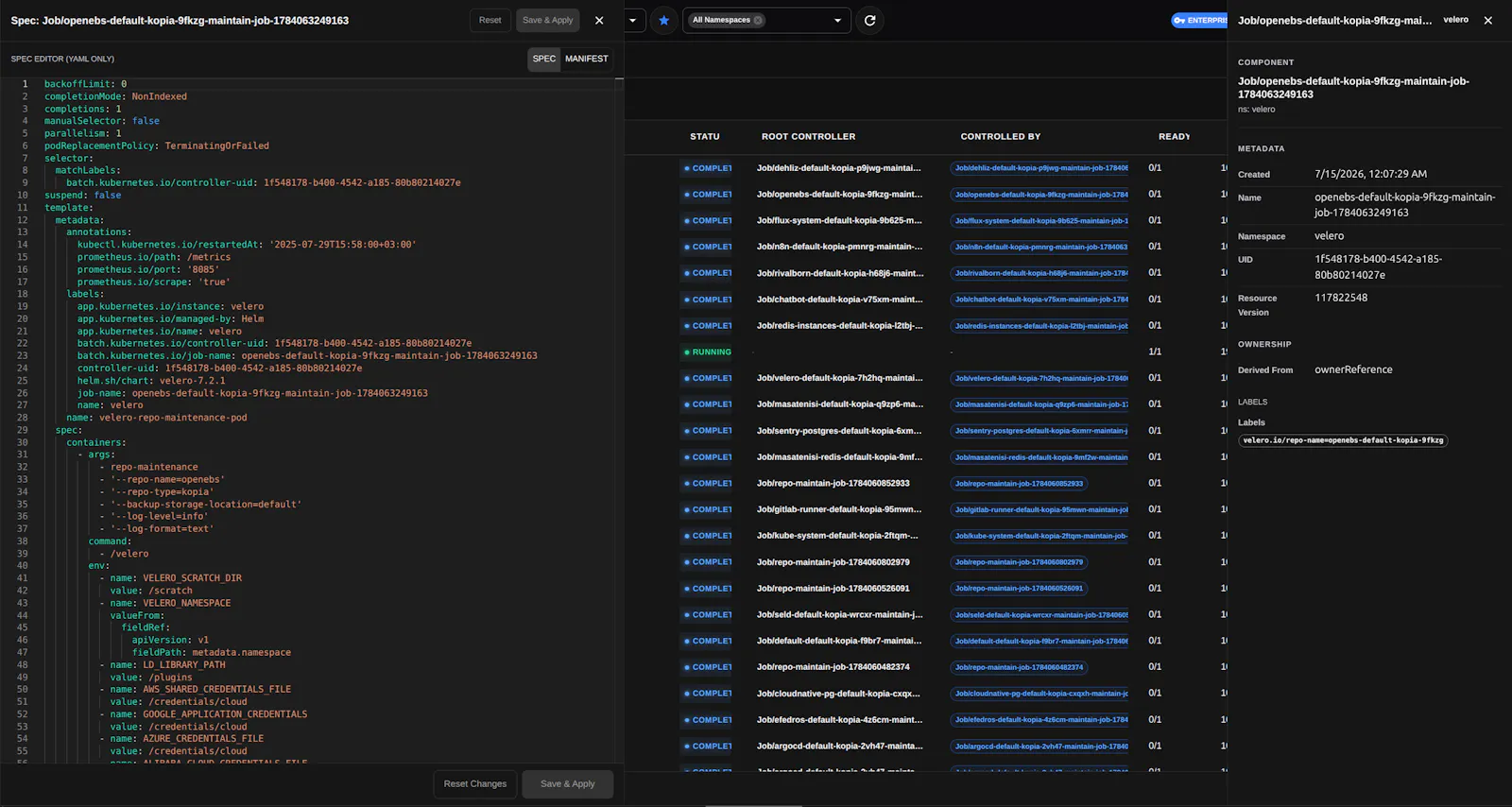Click the Created timestamp 7/15/2026, 12:07:29 AM

(x=1370, y=174)
